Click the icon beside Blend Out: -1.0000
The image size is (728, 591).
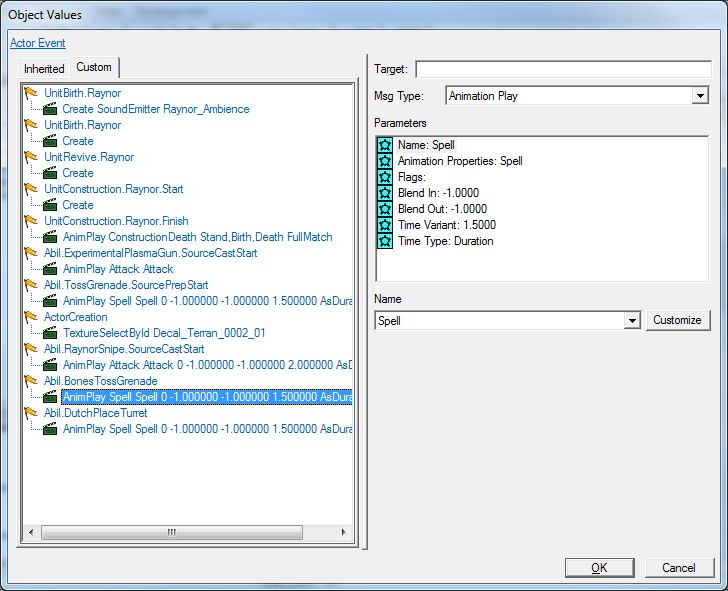coord(385,209)
